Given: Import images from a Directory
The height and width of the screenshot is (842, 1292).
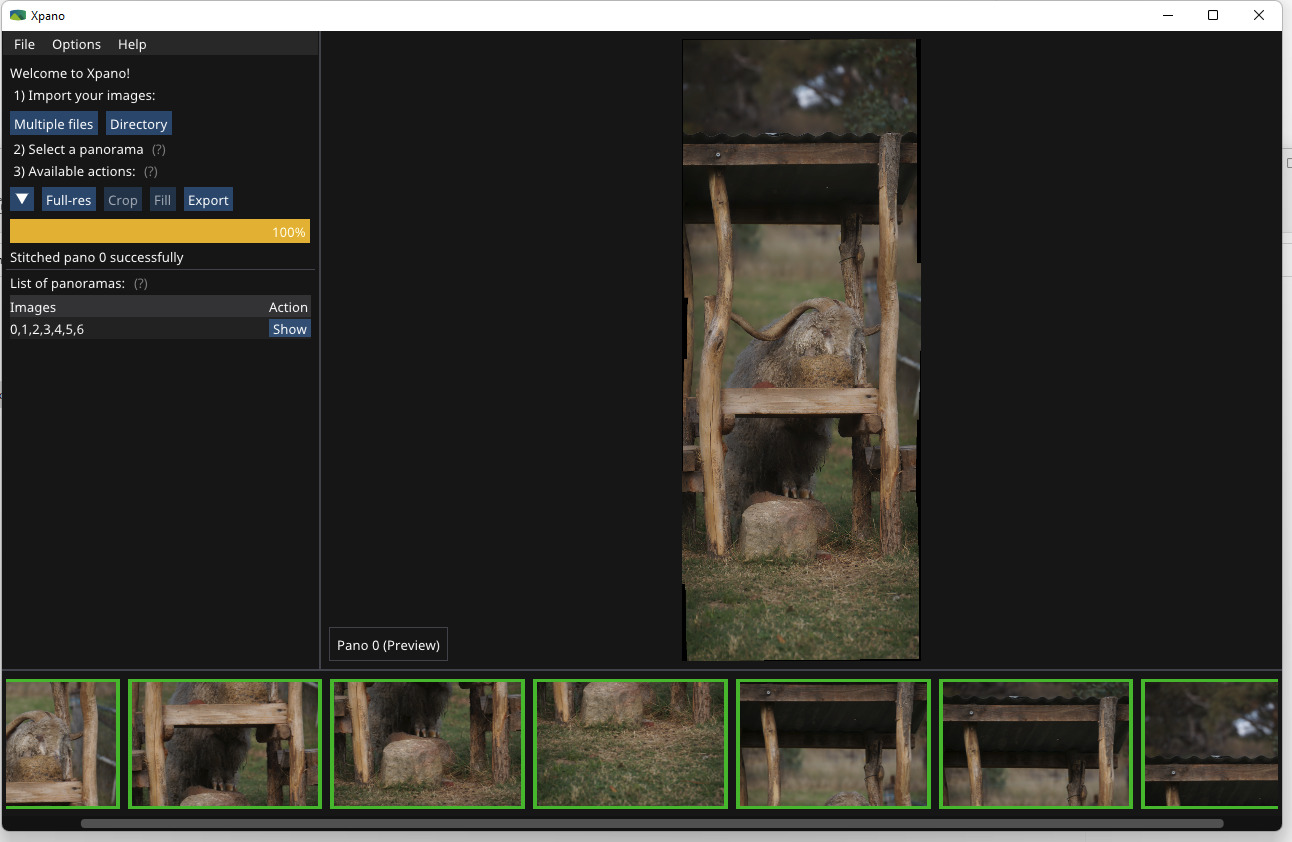Looking at the screenshot, I should pyautogui.click(x=138, y=124).
